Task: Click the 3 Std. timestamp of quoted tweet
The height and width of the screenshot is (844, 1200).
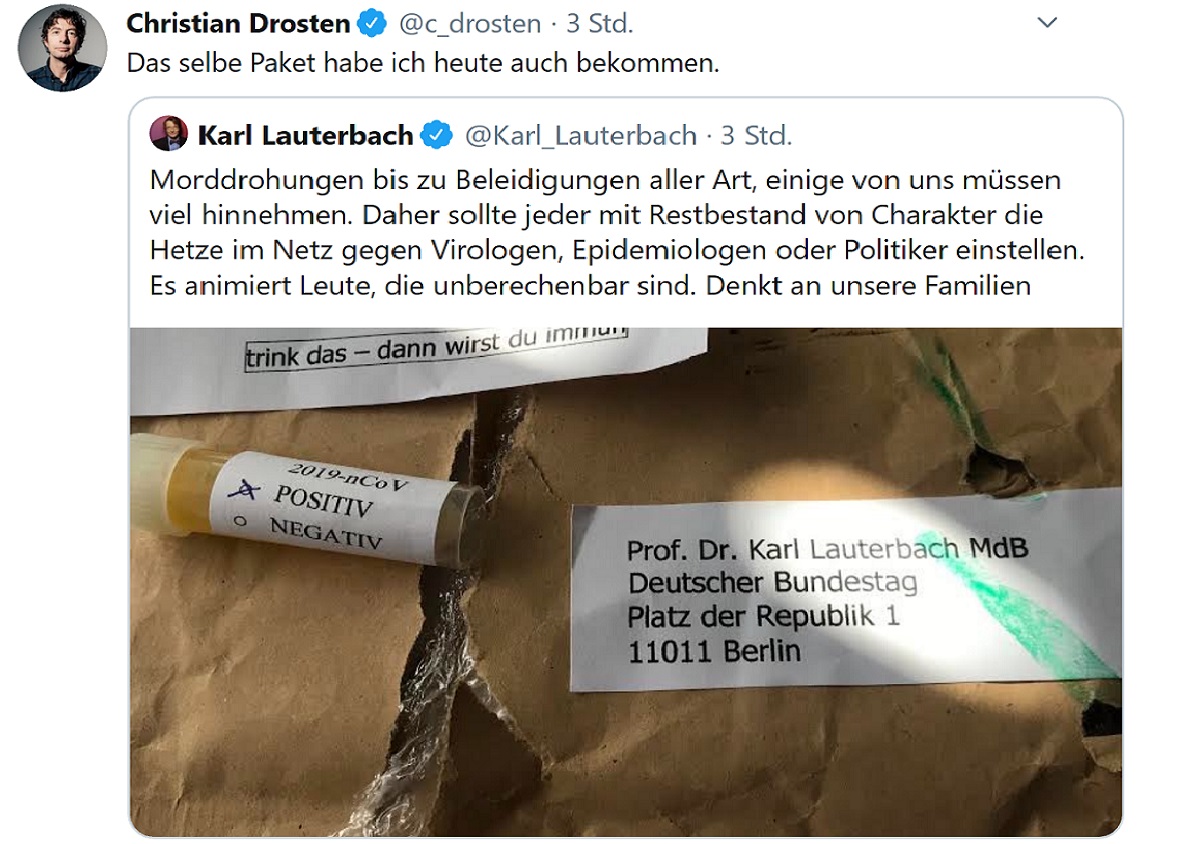Action: click(757, 135)
